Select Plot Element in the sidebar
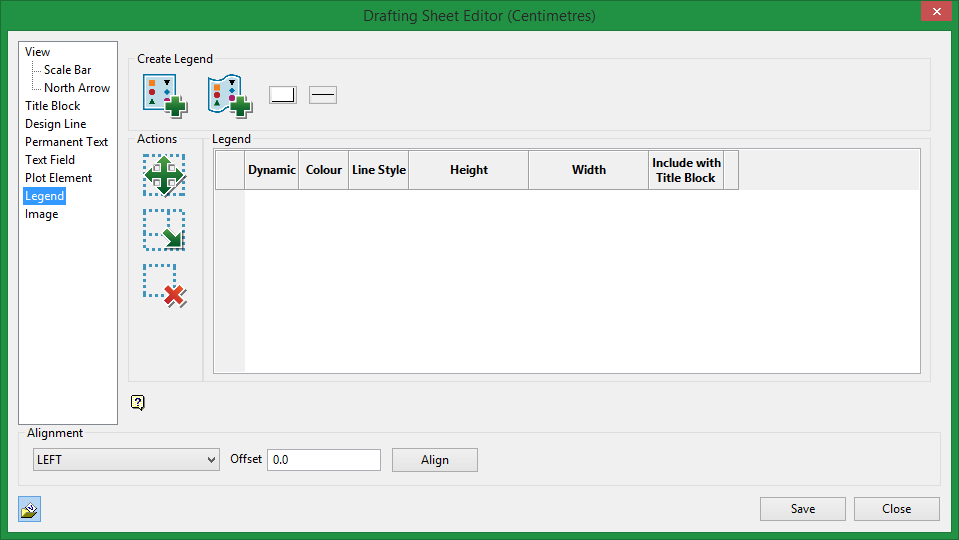 click(x=58, y=178)
